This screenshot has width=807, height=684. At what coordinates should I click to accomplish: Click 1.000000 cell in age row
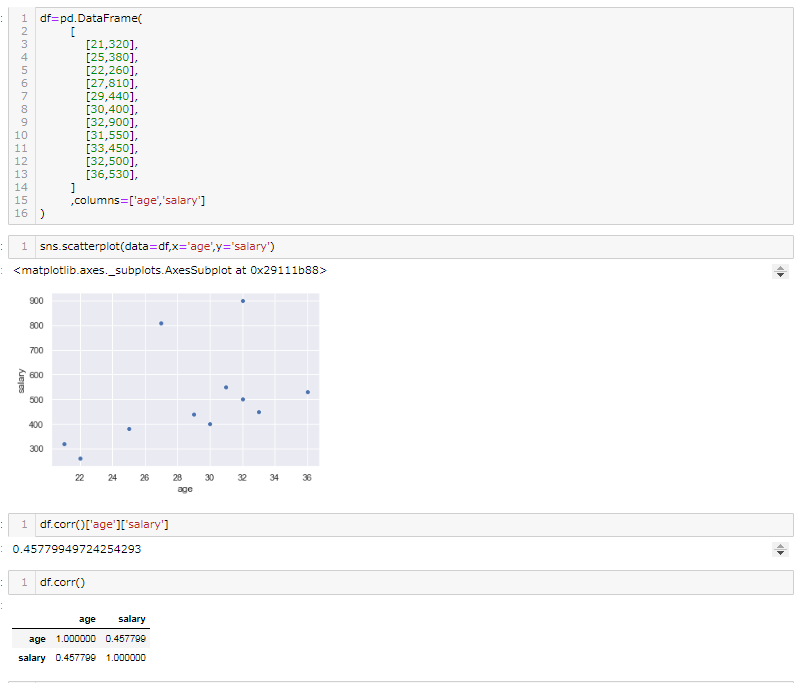tap(76, 639)
